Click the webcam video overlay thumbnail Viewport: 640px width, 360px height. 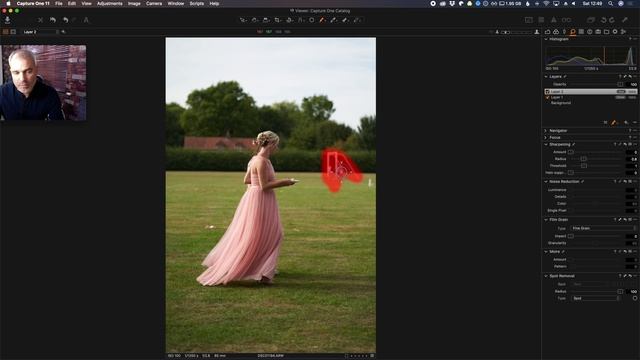pyautogui.click(x=43, y=82)
